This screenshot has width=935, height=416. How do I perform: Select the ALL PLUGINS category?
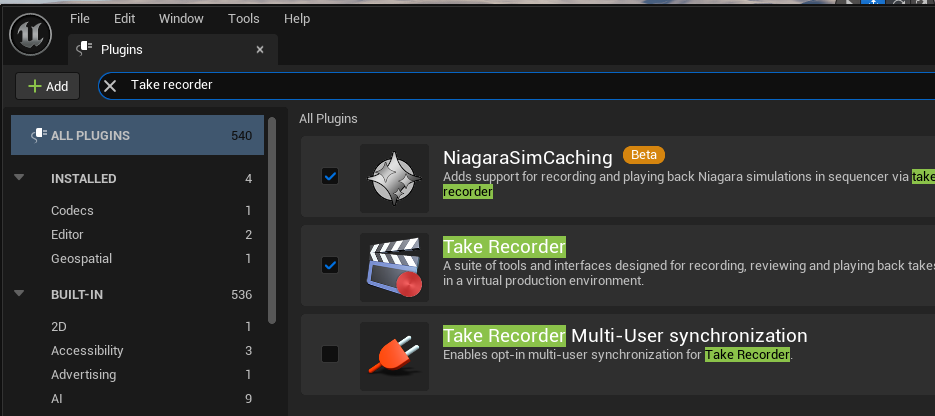pos(137,135)
